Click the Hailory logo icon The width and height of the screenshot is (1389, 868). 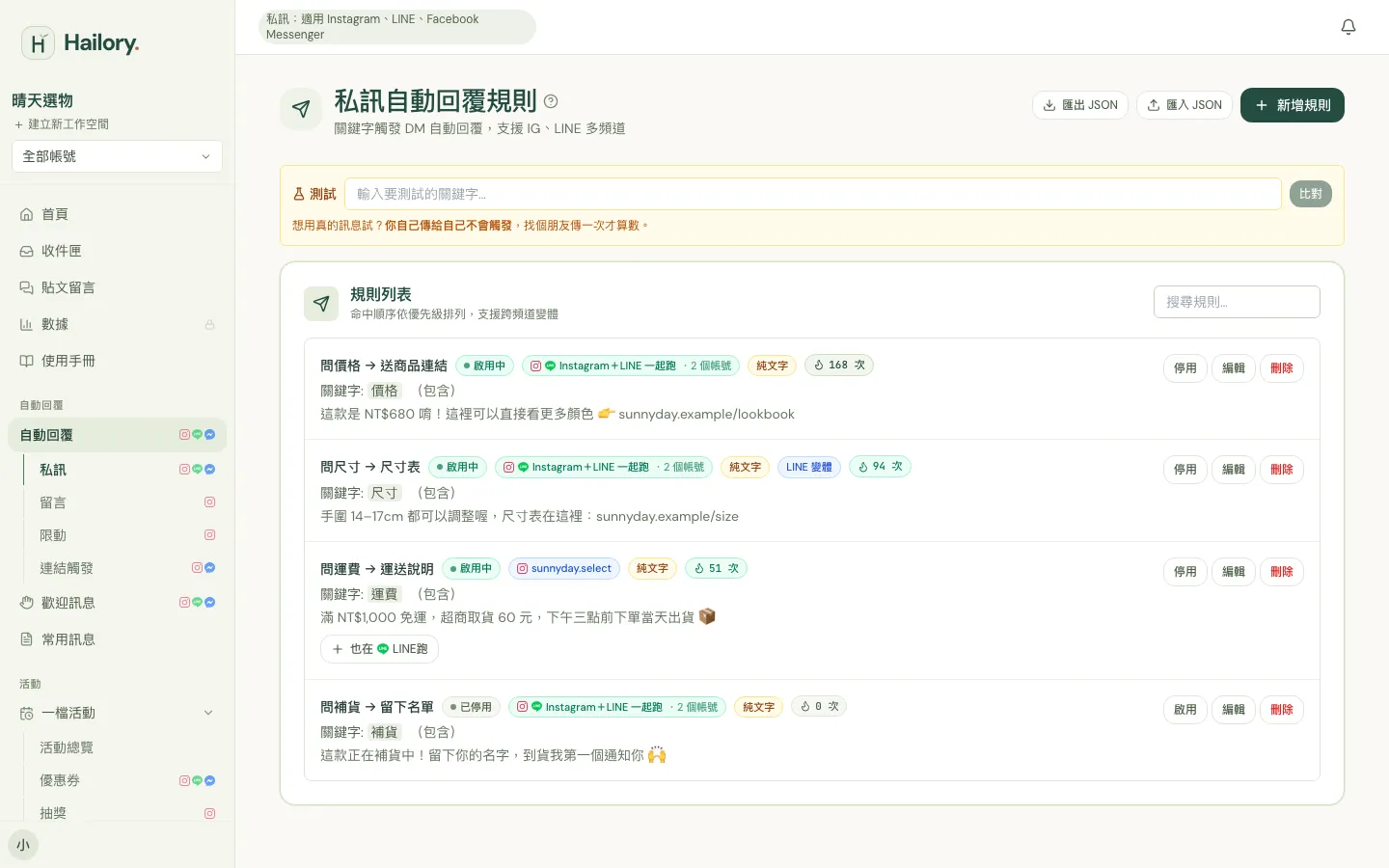pos(38,43)
